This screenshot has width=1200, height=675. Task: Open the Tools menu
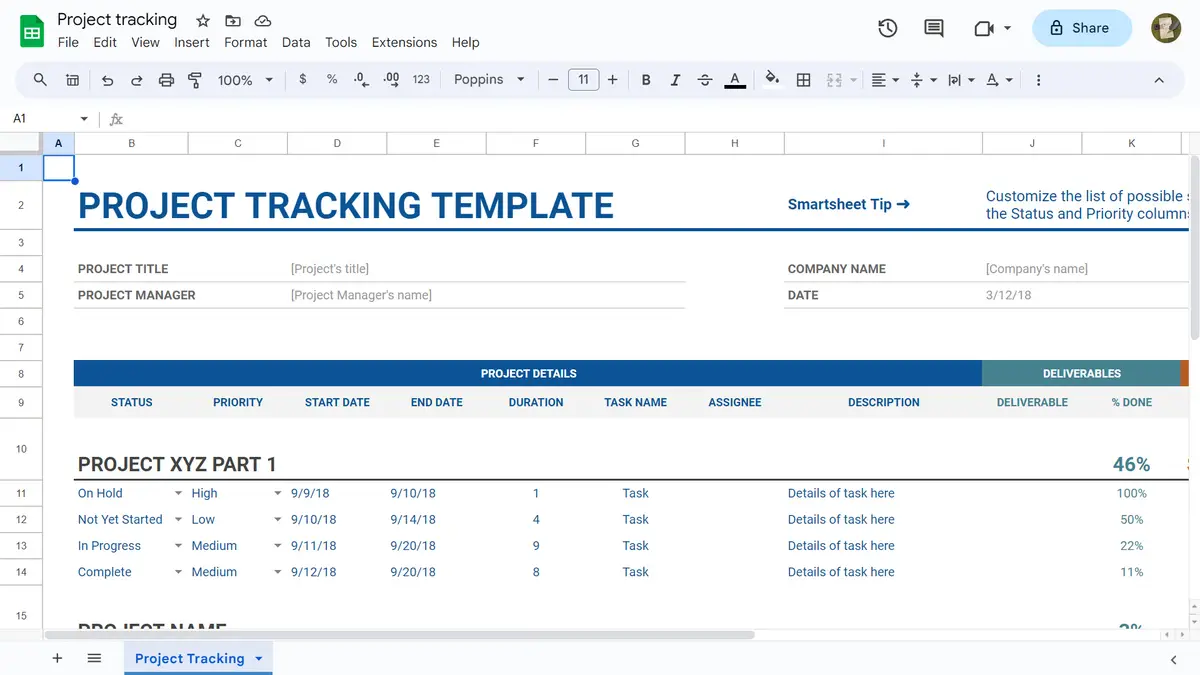pyautogui.click(x=341, y=42)
